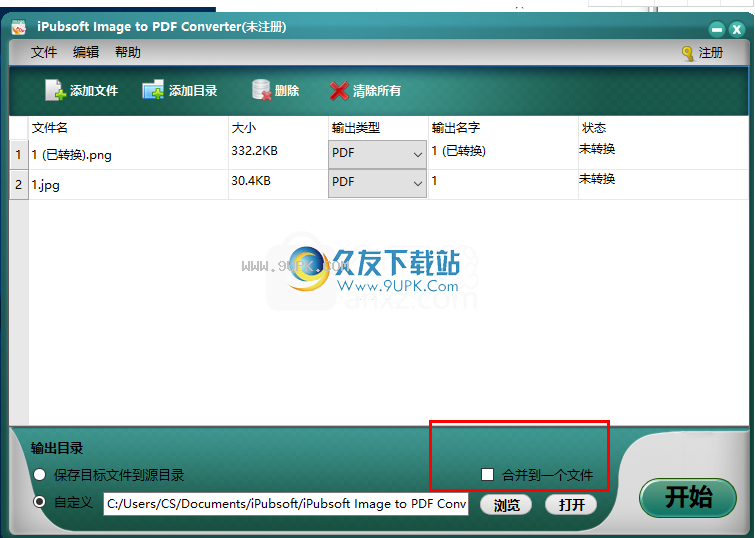Click the size value 30.4KB
755x538 pixels.
(x=251, y=181)
